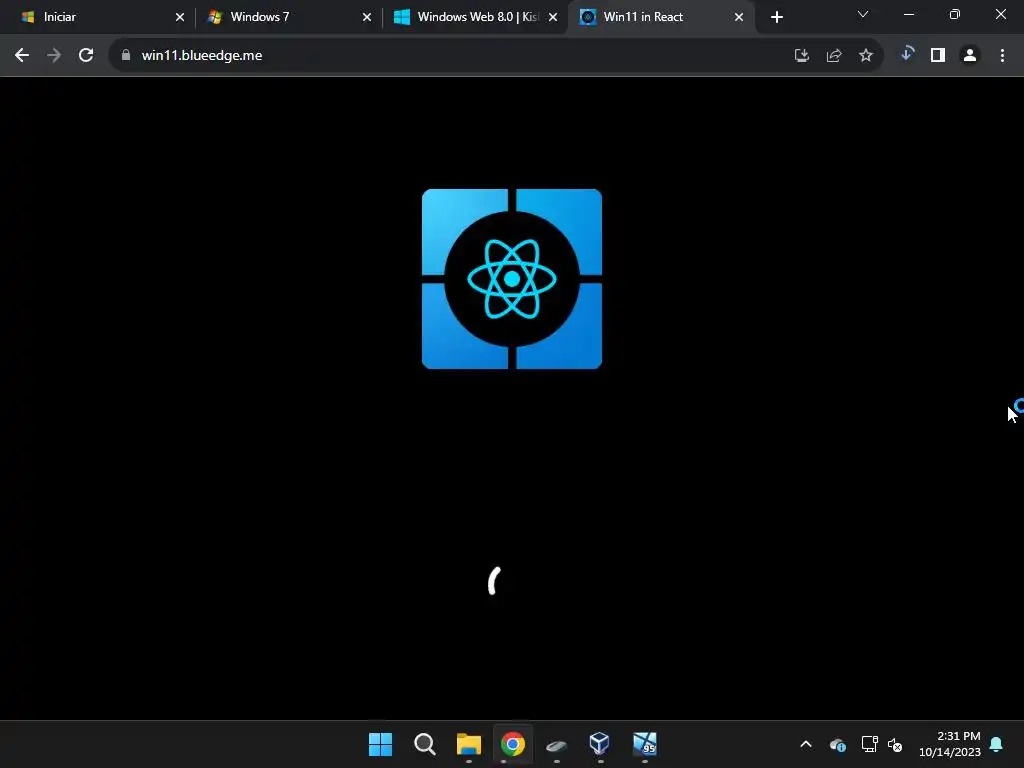Open File Explorer from taskbar
This screenshot has height=768, width=1024.
click(469, 744)
